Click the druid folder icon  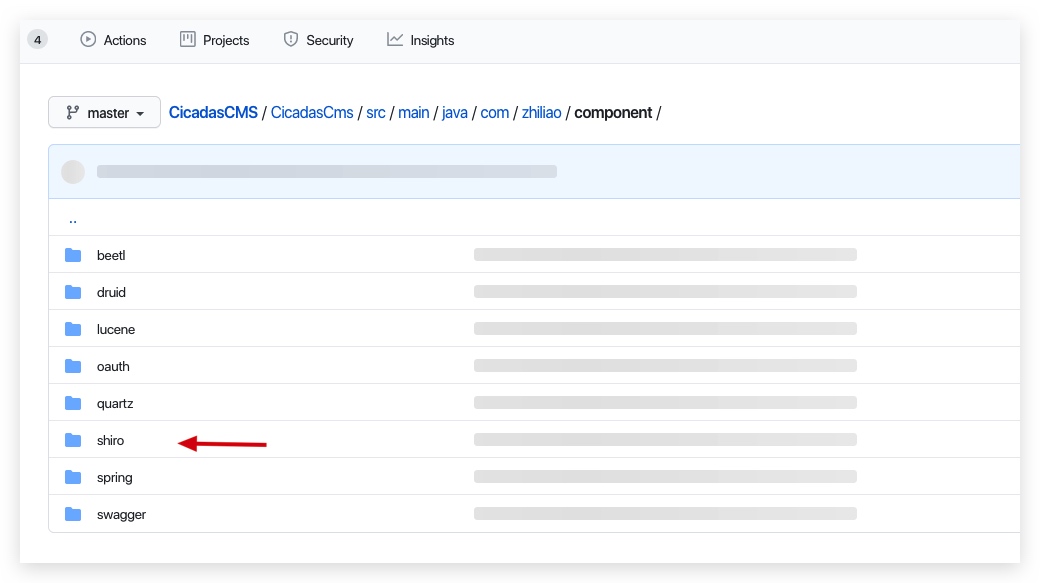coord(73,292)
